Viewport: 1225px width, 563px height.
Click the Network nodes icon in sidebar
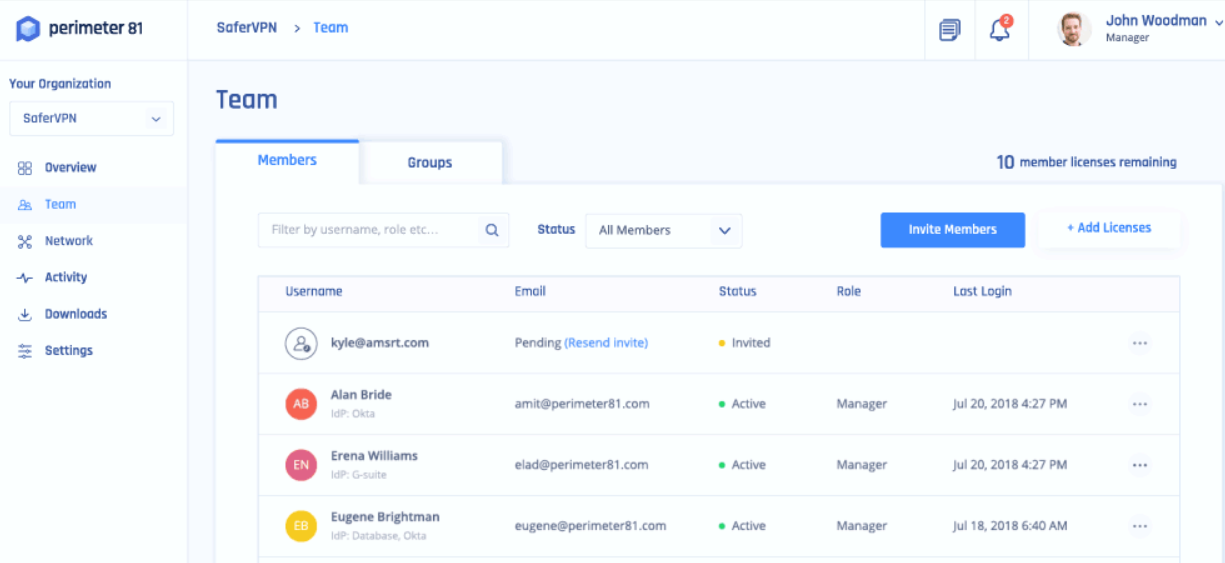point(25,241)
